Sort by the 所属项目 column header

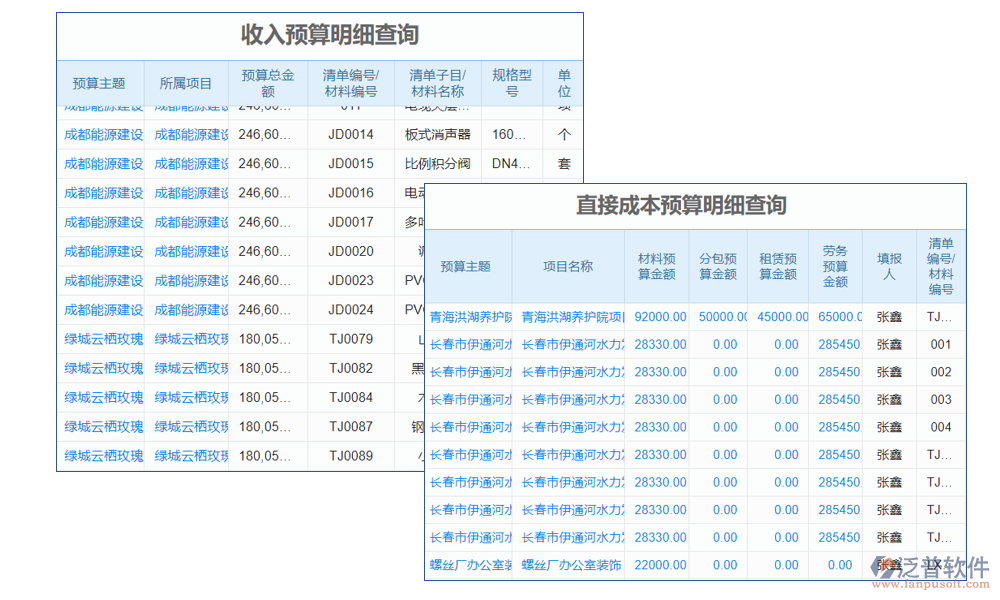pyautogui.click(x=186, y=83)
